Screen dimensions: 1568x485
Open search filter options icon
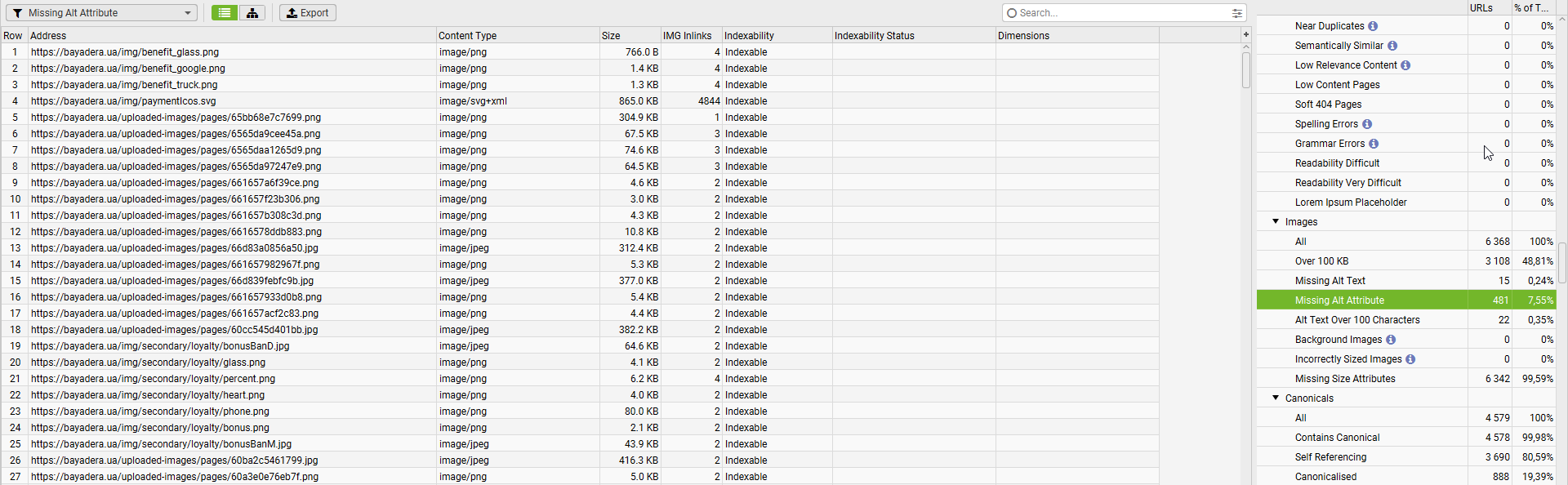(x=1237, y=13)
